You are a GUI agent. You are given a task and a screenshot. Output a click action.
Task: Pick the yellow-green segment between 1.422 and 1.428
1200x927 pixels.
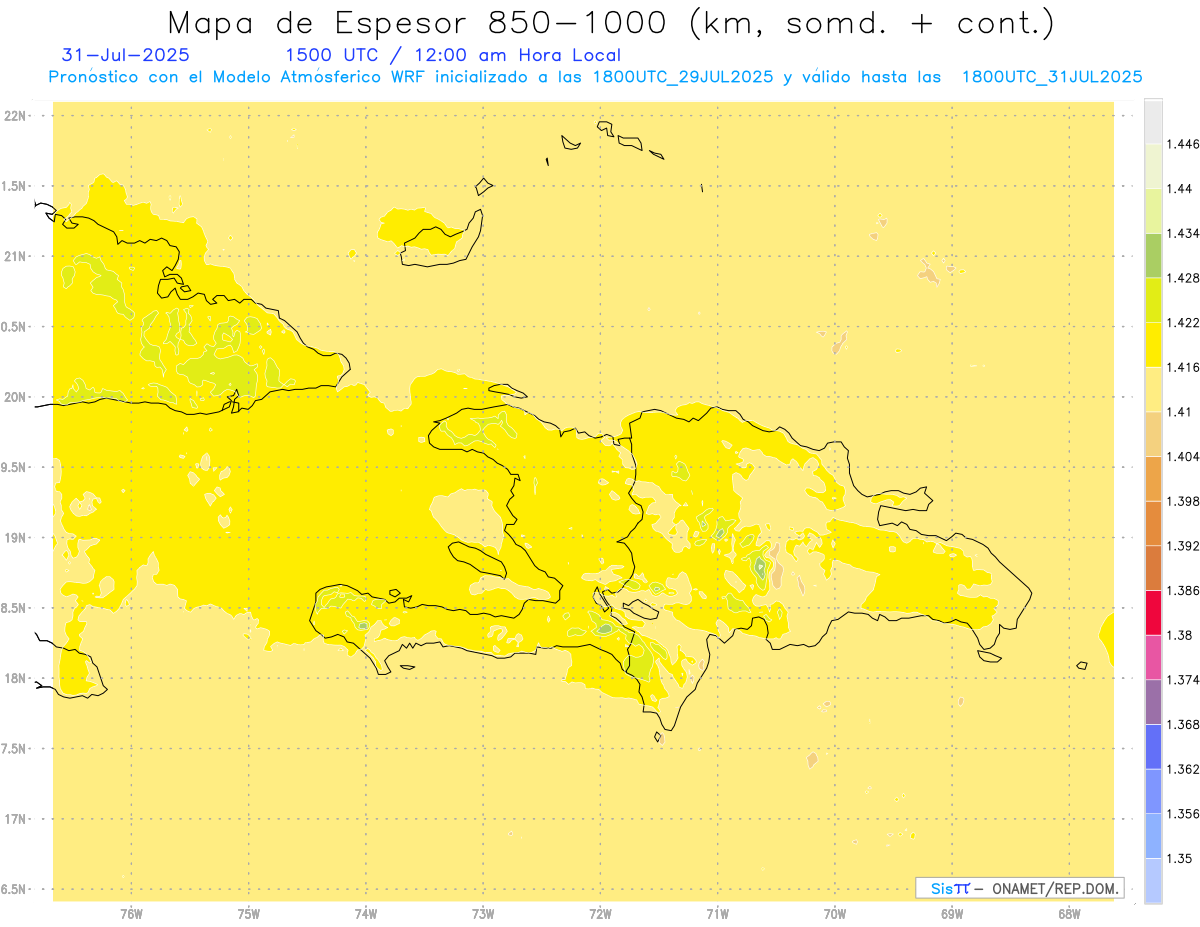tap(1153, 300)
